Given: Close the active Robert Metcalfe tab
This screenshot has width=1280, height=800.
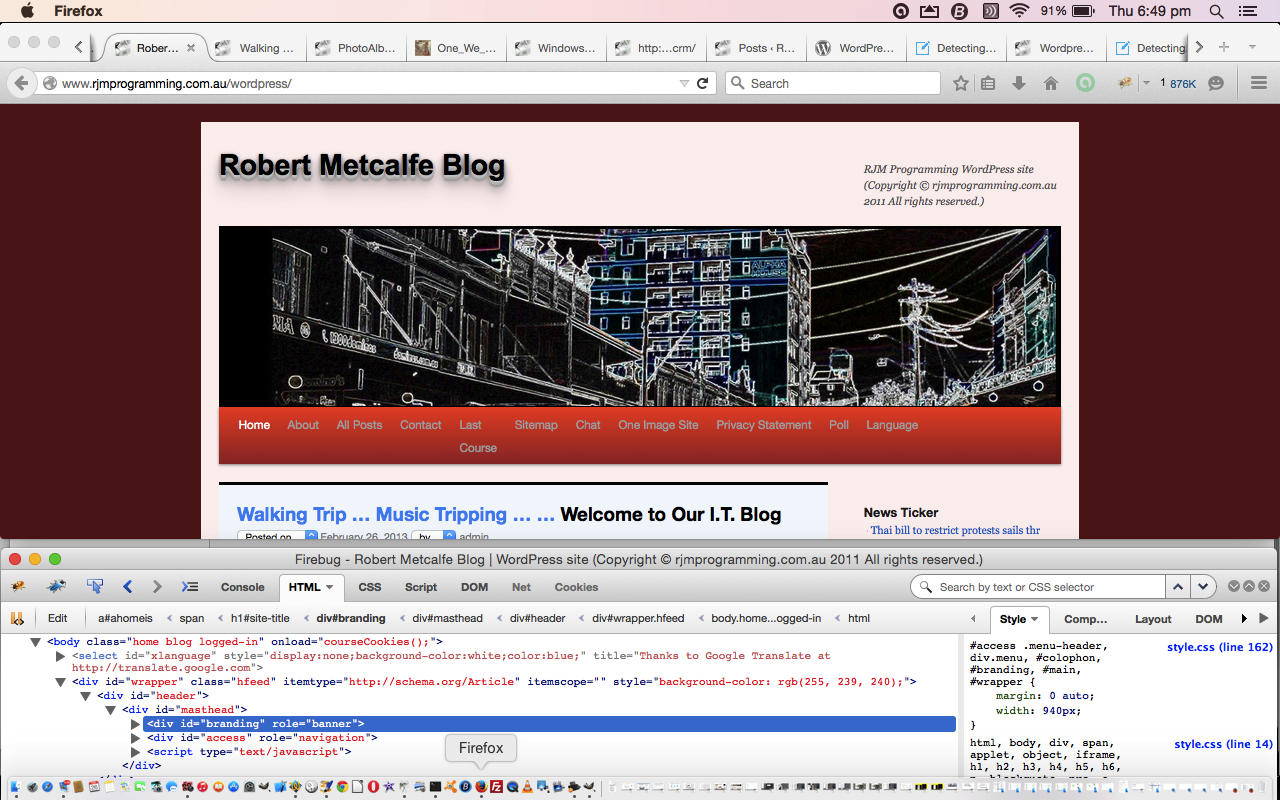Looking at the screenshot, I should click(x=191, y=47).
